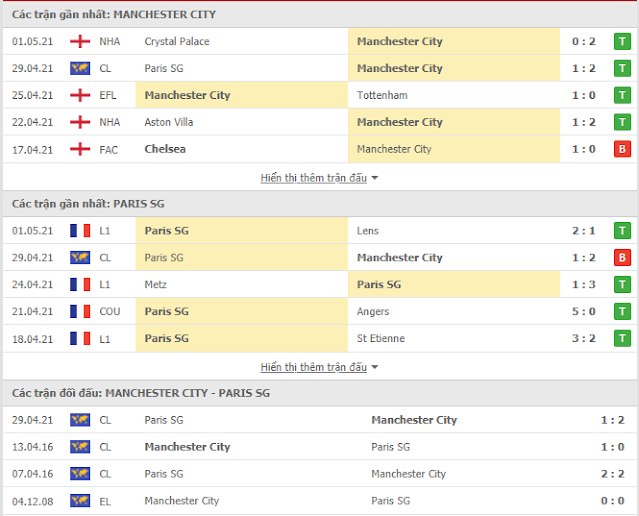Click green T badge on Crystal Palace match
This screenshot has height=516, width=639.
[622, 42]
